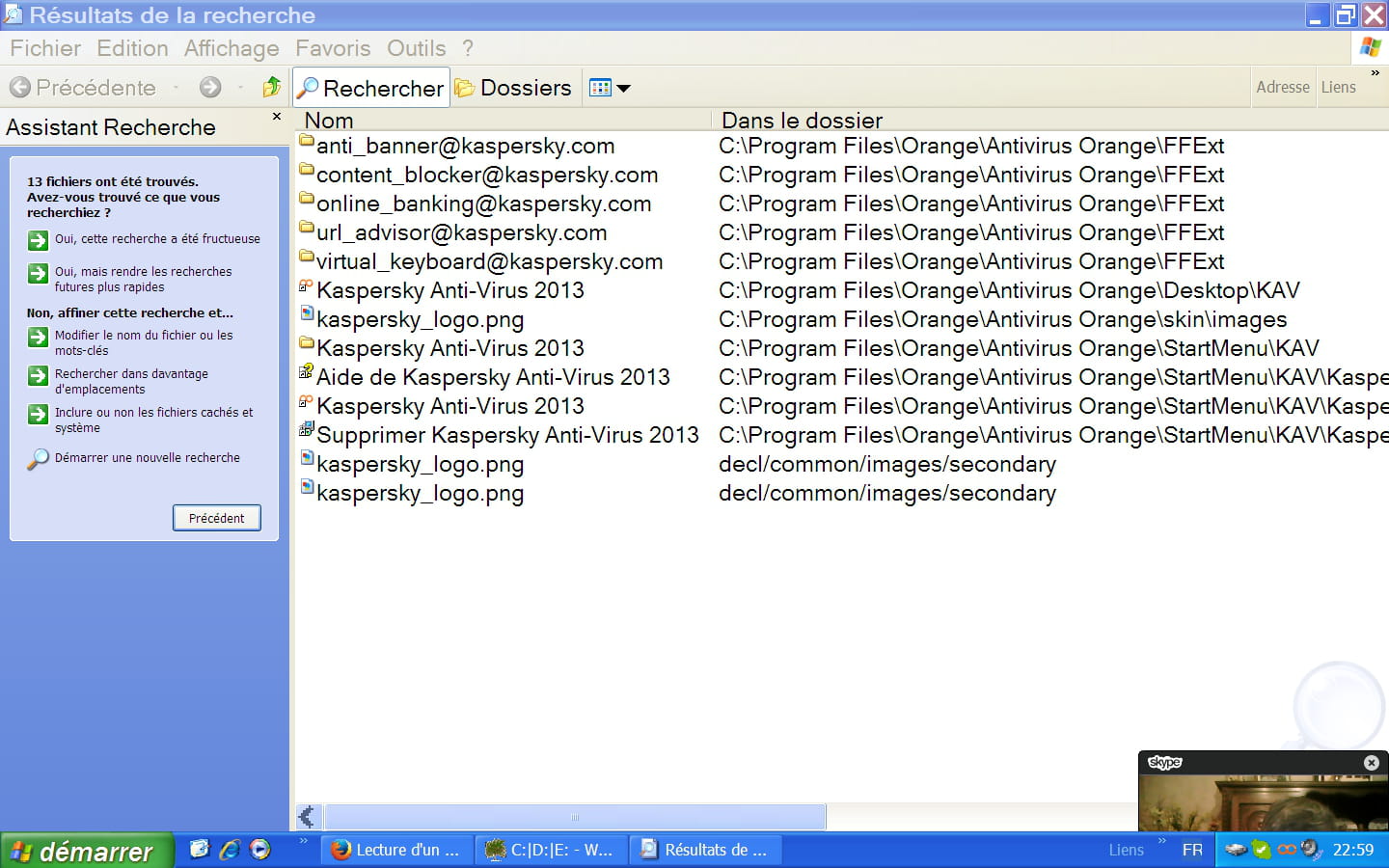Viewport: 1389px width, 868px height.
Task: Open the forward history dropdown arrow
Action: click(239, 88)
